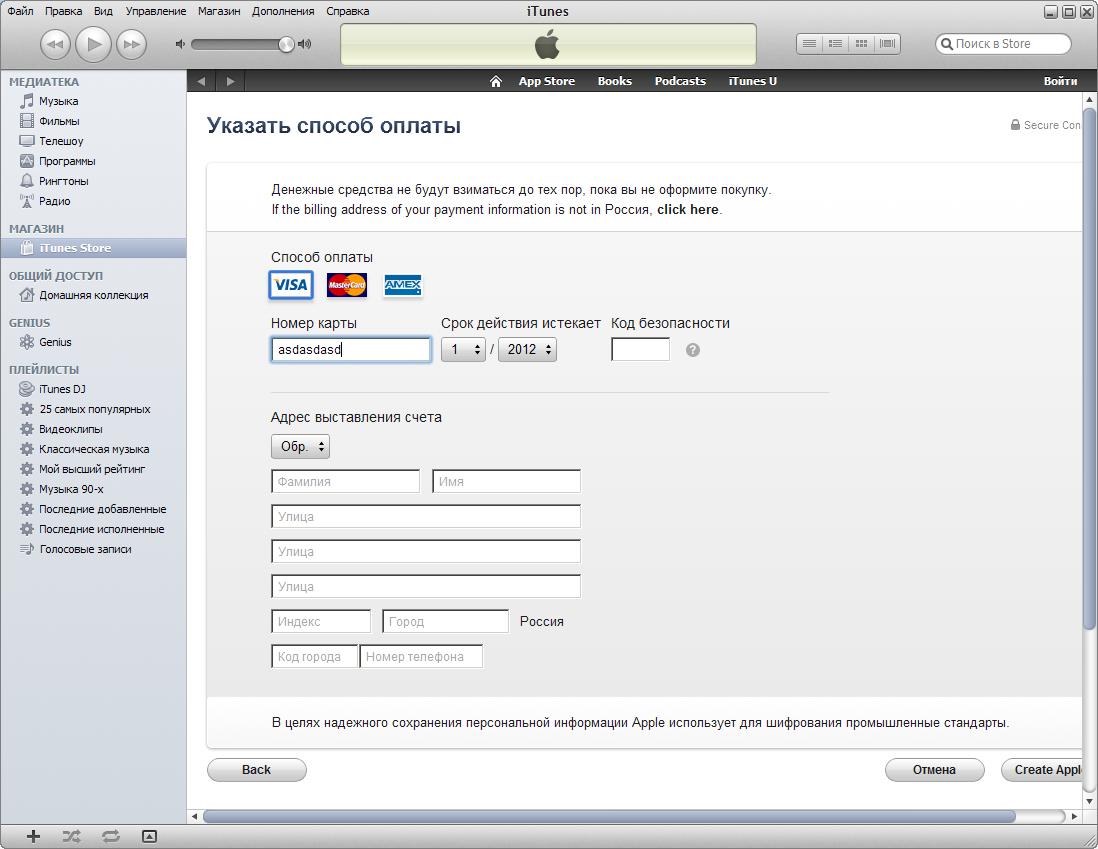The image size is (1098, 849).
Task: Open the Управление menu
Action: pyautogui.click(x=155, y=11)
